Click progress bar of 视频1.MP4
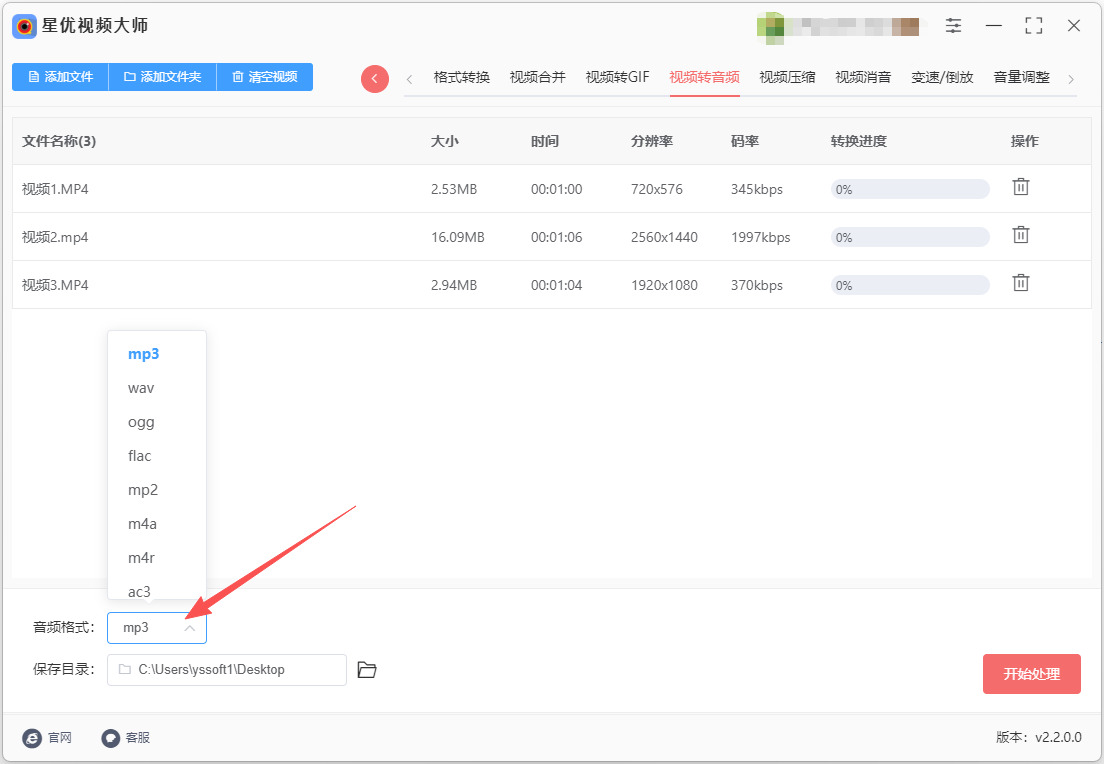1104x764 pixels. click(910, 189)
